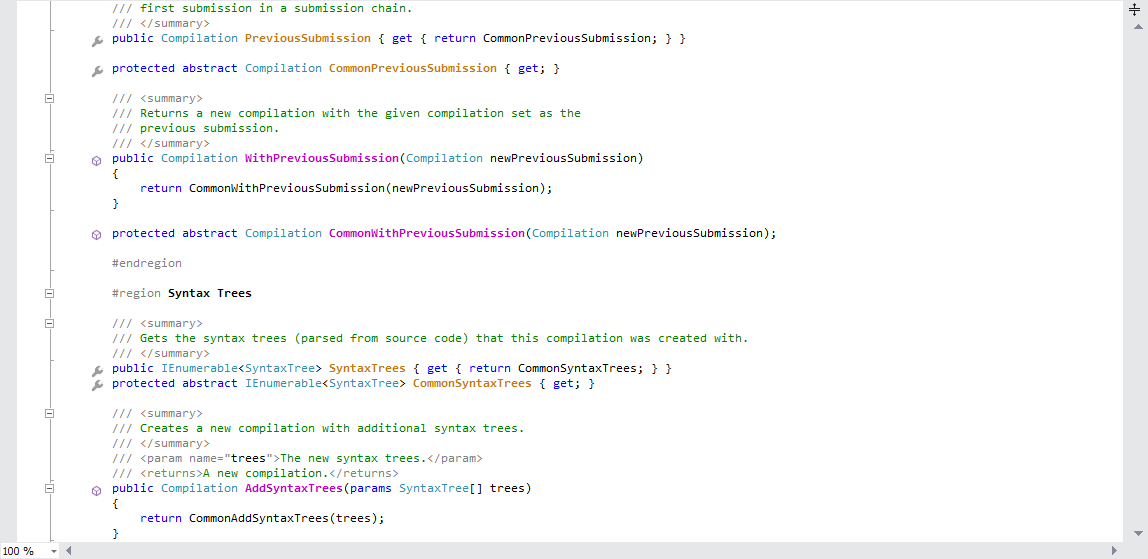Image resolution: width=1148 pixels, height=559 pixels.
Task: Click the #endregion directive
Action: point(146,263)
